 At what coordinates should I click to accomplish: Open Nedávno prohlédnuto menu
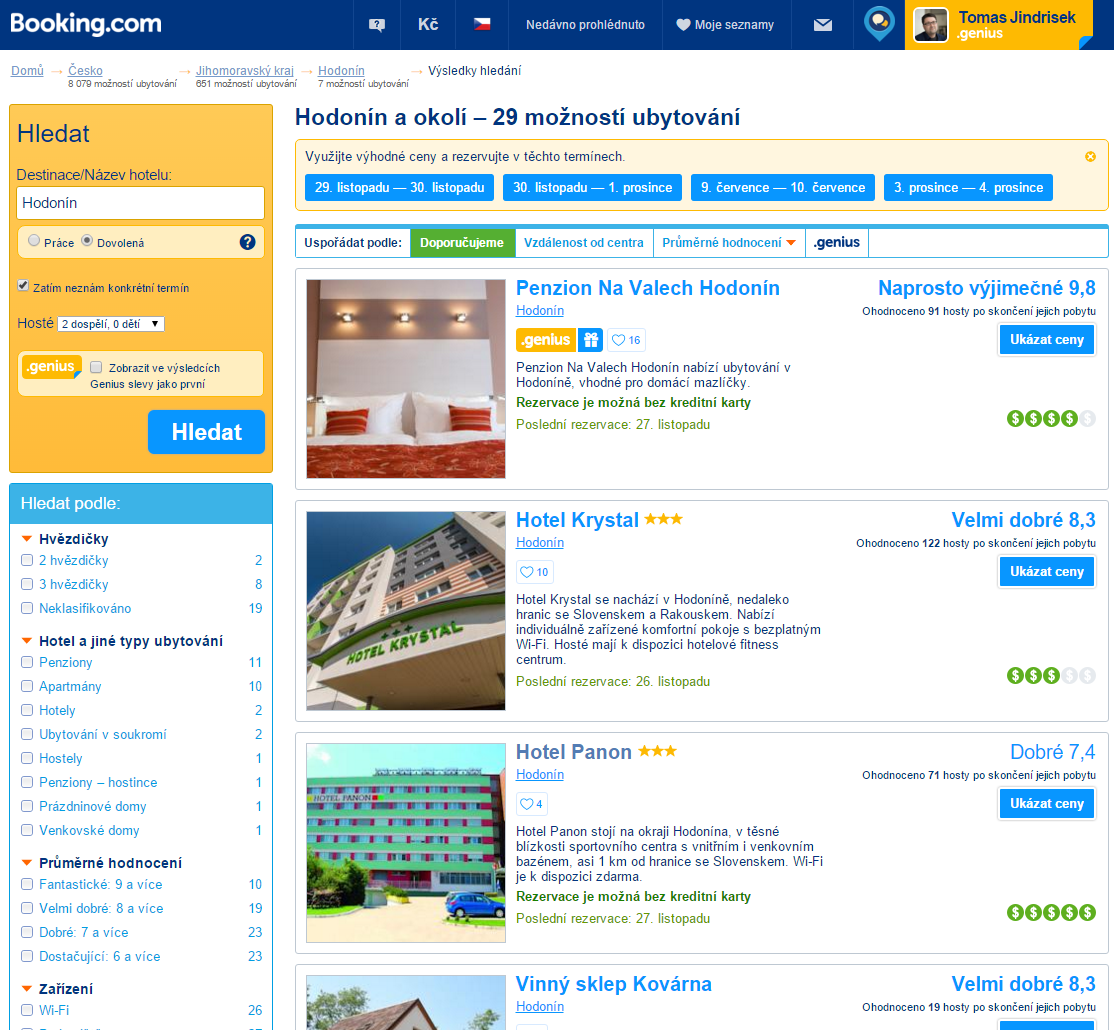(585, 25)
